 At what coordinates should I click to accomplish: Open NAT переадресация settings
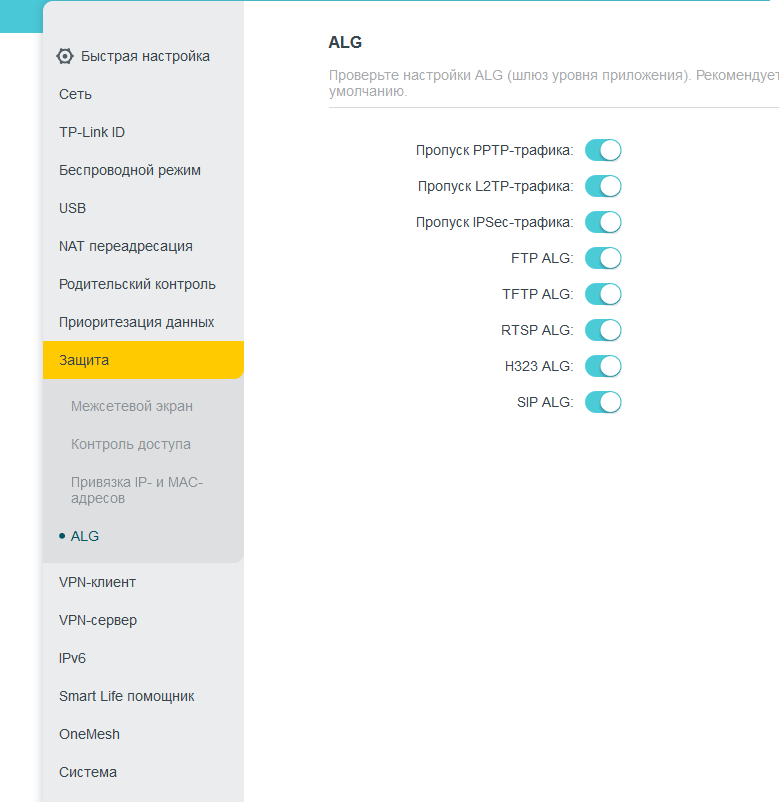[x=126, y=246]
